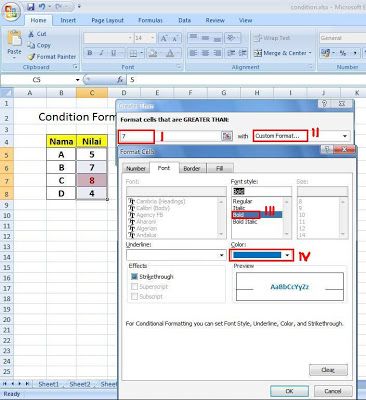Image resolution: width=366 pixels, height=400 pixels.
Task: Enable the Superscript checkbox
Action: [134, 287]
